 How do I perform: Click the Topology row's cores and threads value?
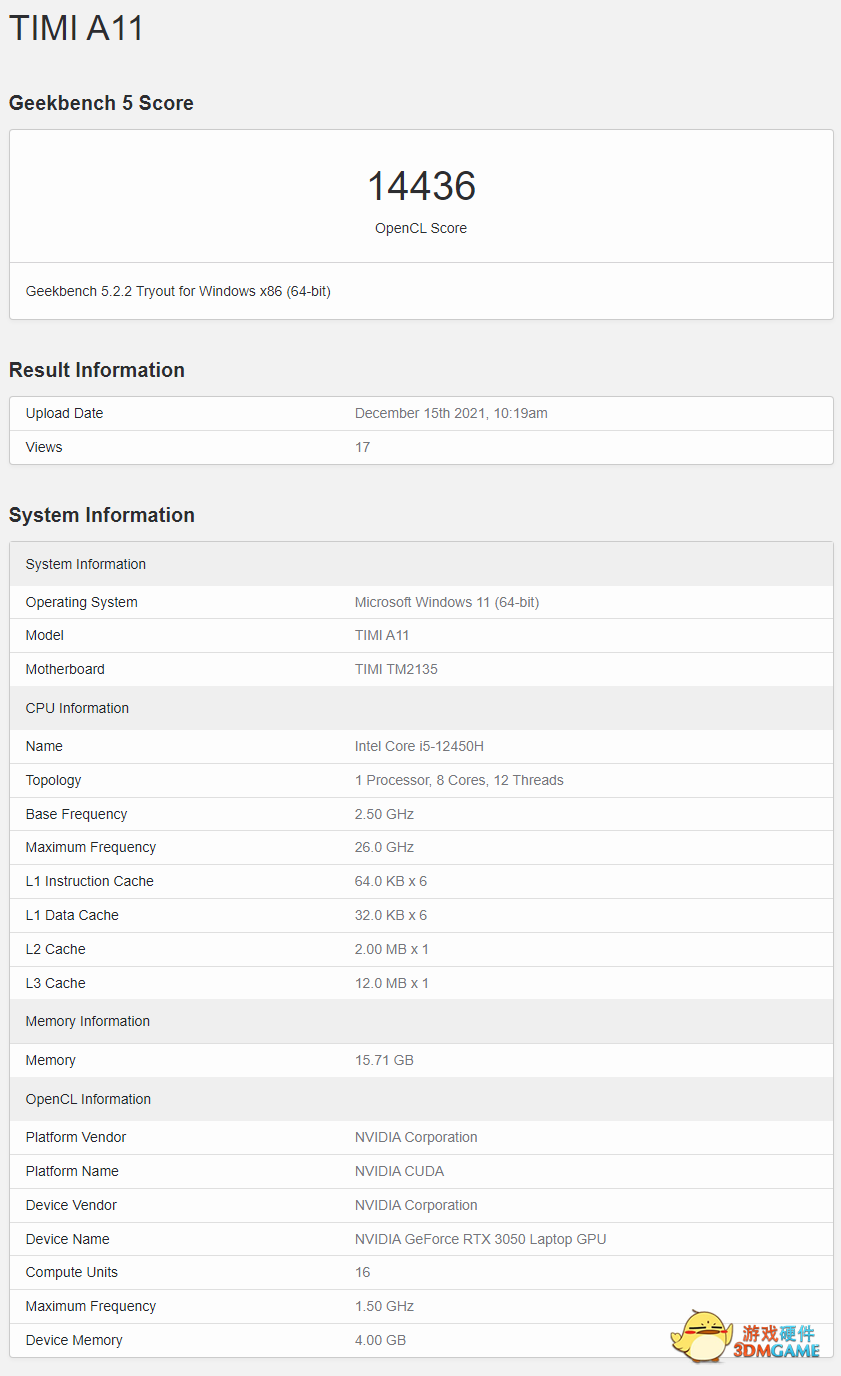click(x=459, y=780)
